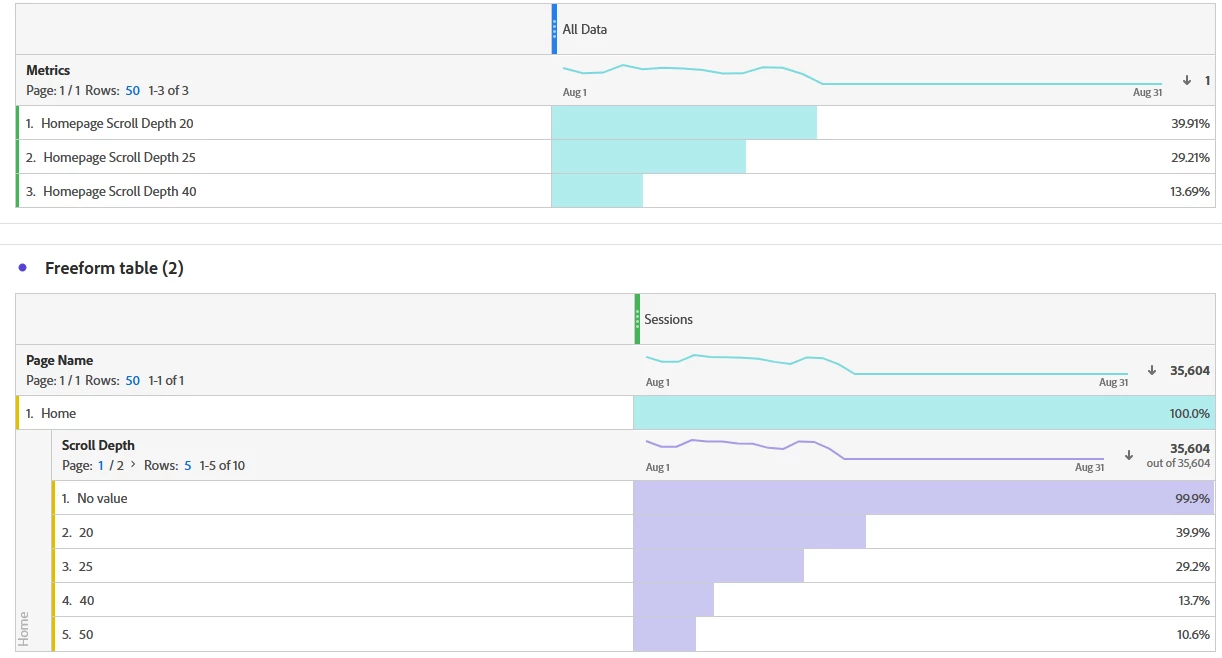
Task: Click the sort arrow beside Sessions total 35,604
Action: 1153,370
